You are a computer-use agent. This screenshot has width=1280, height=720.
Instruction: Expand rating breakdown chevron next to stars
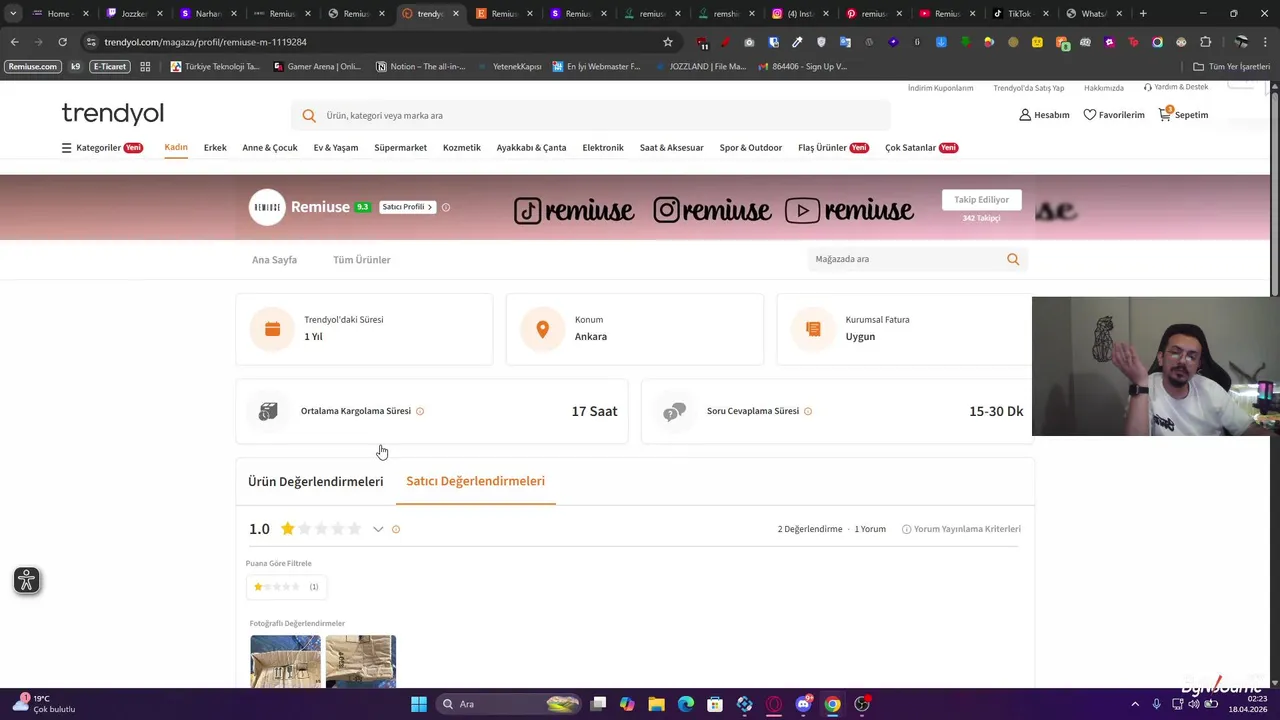[x=378, y=529]
